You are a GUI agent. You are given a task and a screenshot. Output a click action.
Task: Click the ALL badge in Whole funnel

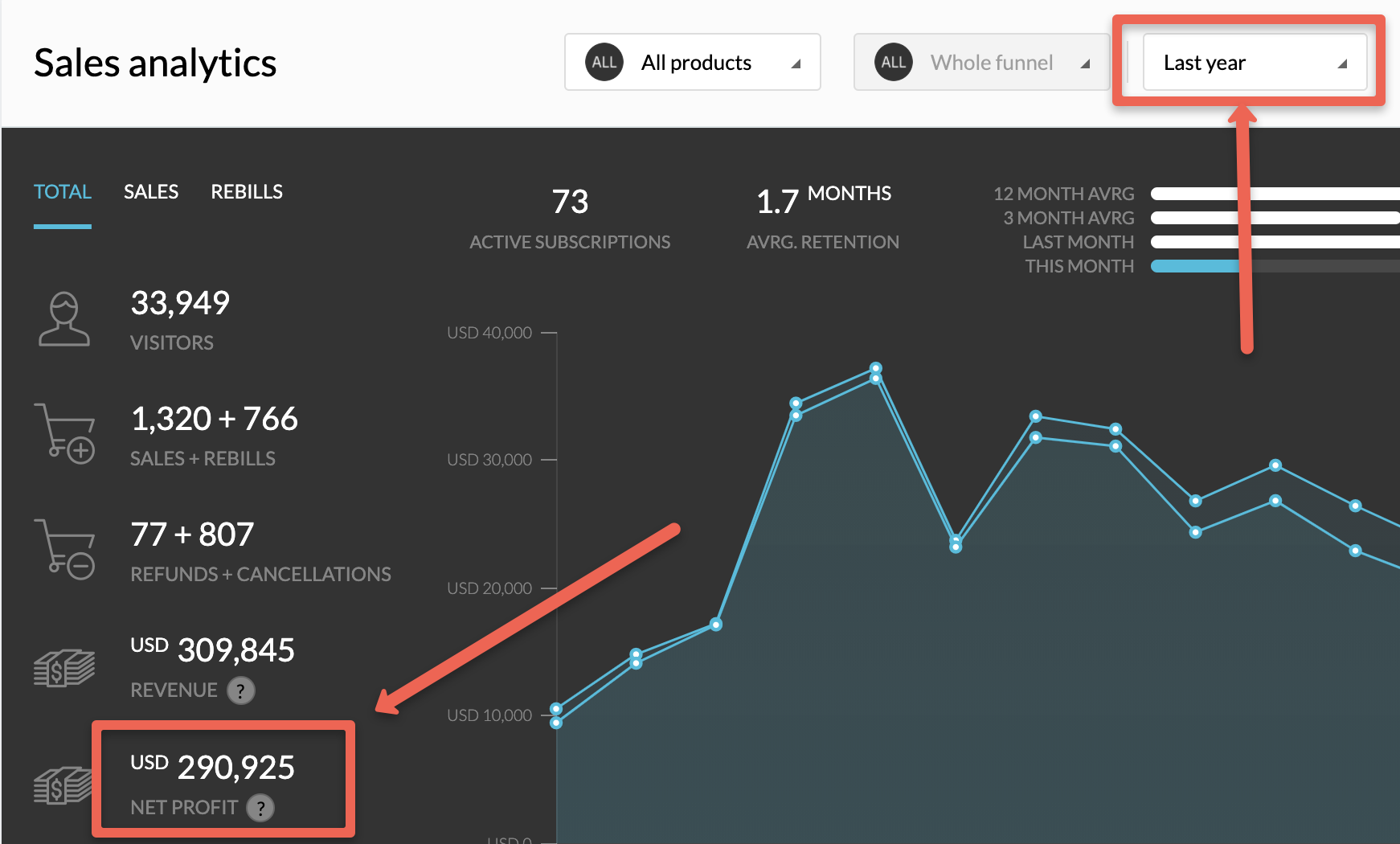pyautogui.click(x=894, y=62)
